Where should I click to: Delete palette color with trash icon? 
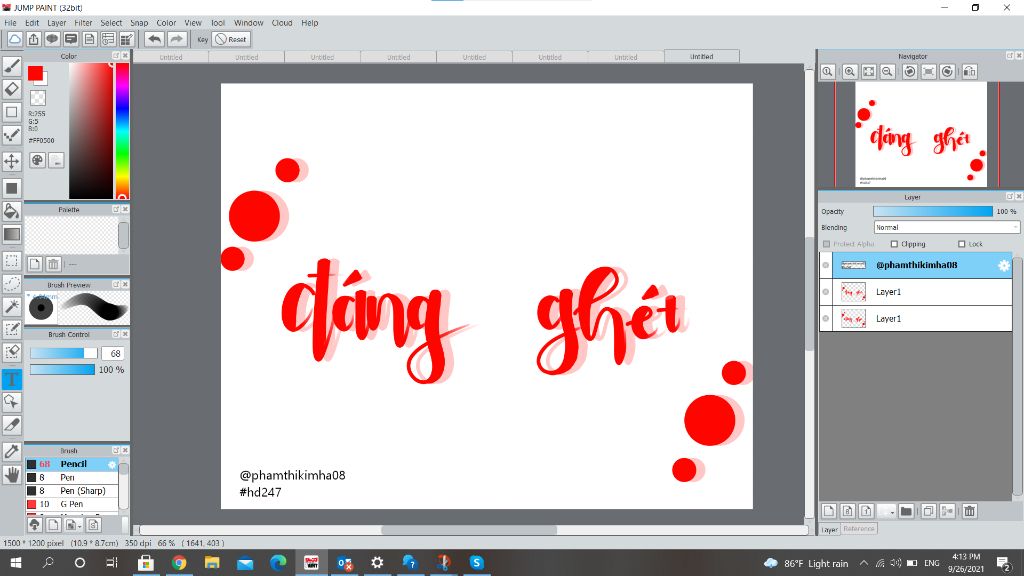[x=54, y=264]
